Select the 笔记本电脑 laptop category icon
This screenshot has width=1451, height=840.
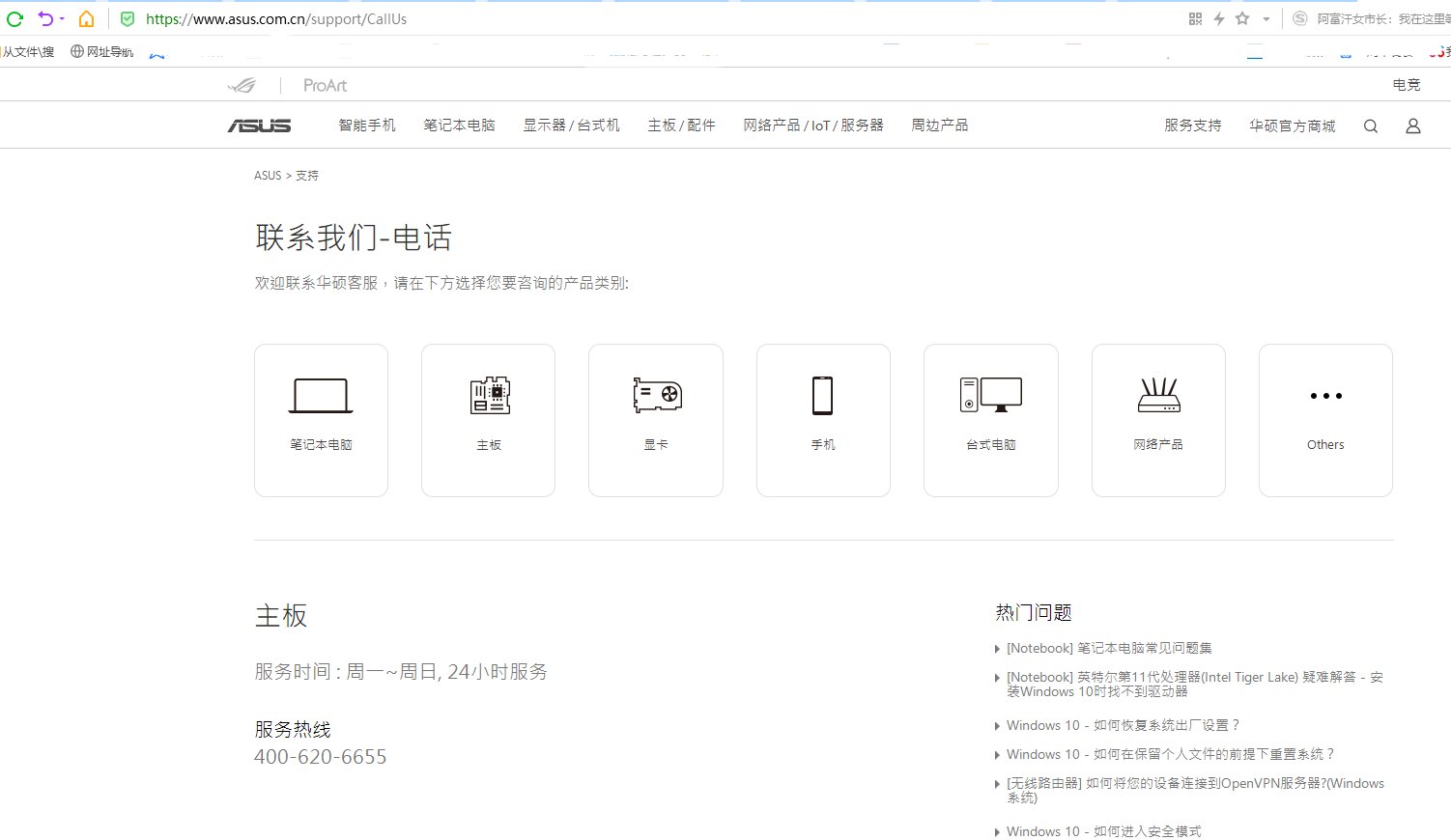(x=321, y=396)
